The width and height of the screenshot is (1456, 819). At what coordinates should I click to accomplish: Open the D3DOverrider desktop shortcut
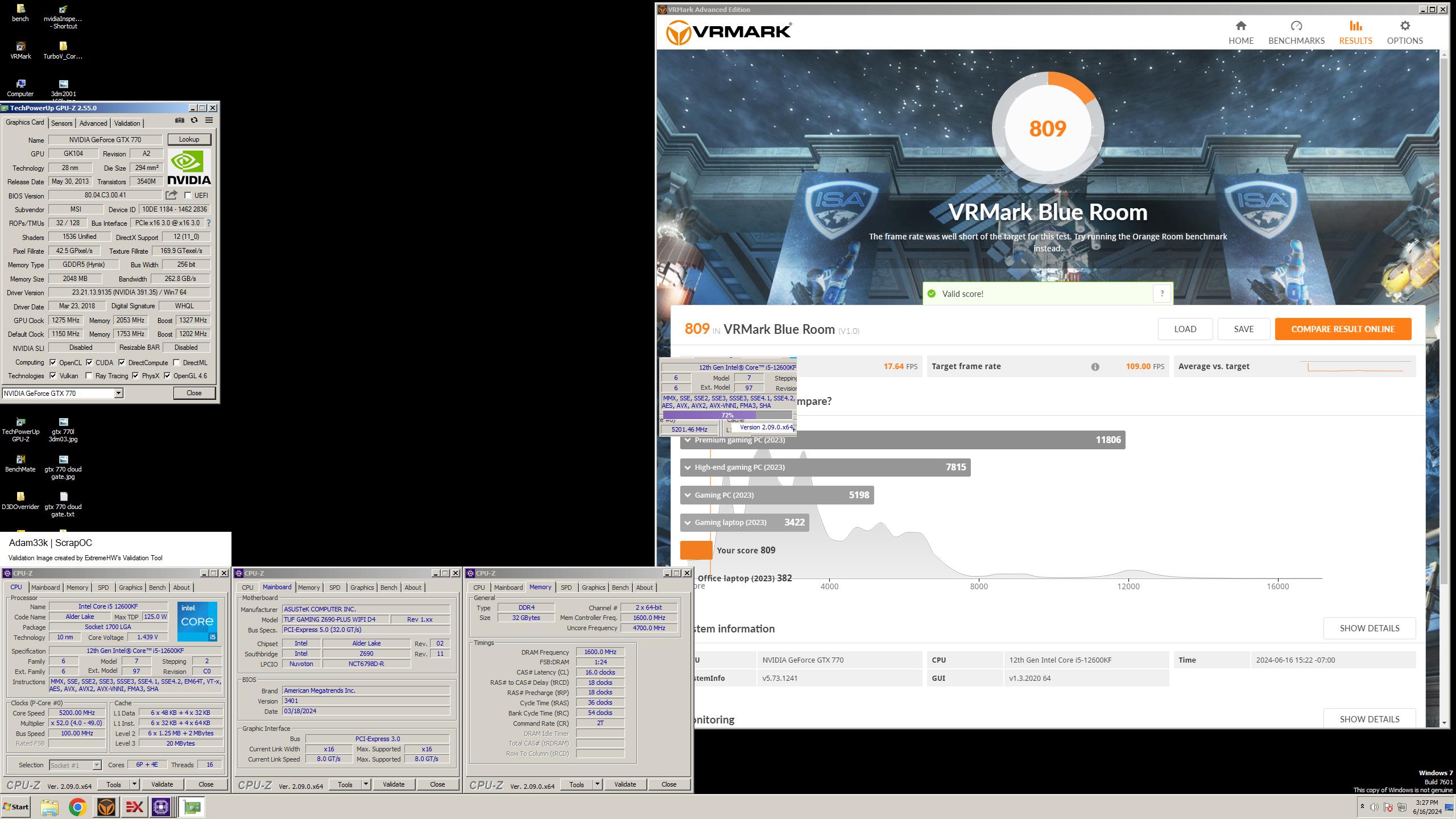(20, 501)
